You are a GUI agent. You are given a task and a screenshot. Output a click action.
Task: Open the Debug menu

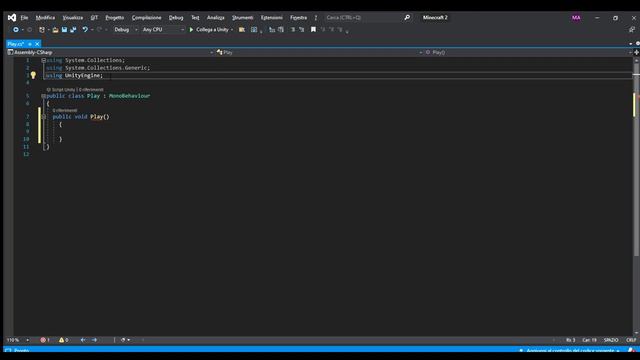176,18
